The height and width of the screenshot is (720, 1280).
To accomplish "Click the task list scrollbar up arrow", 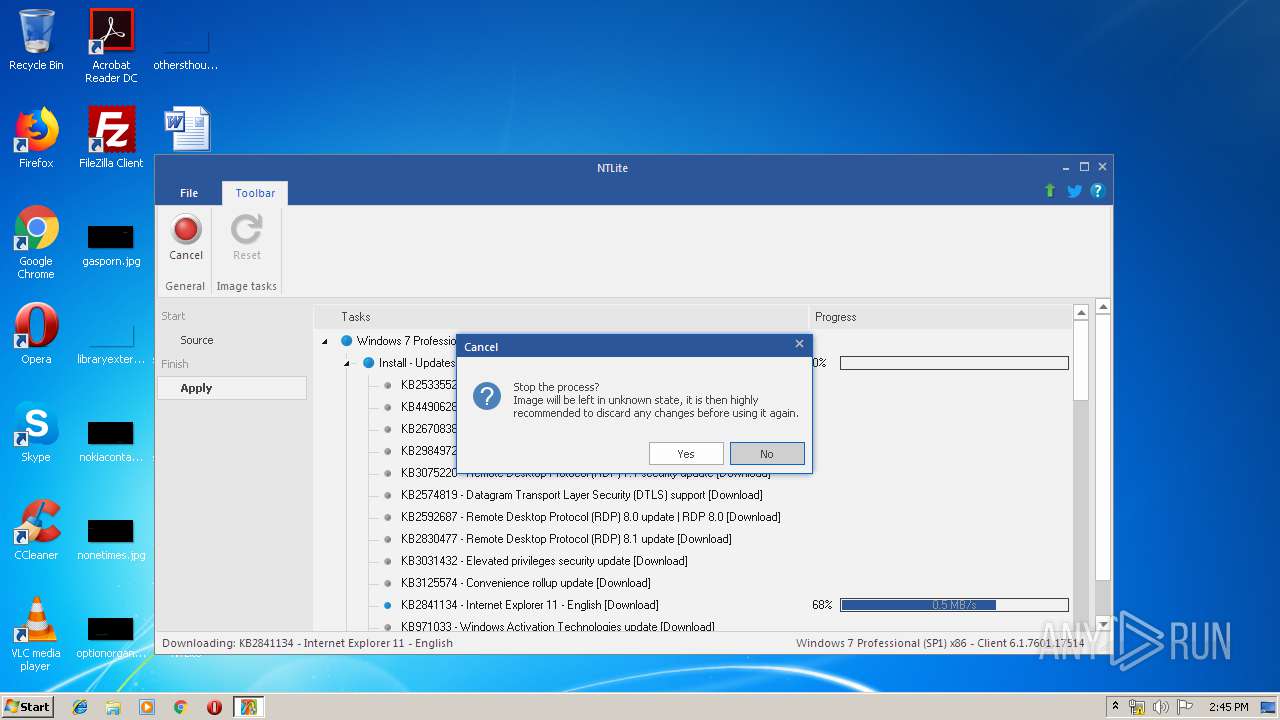I will 1081,313.
